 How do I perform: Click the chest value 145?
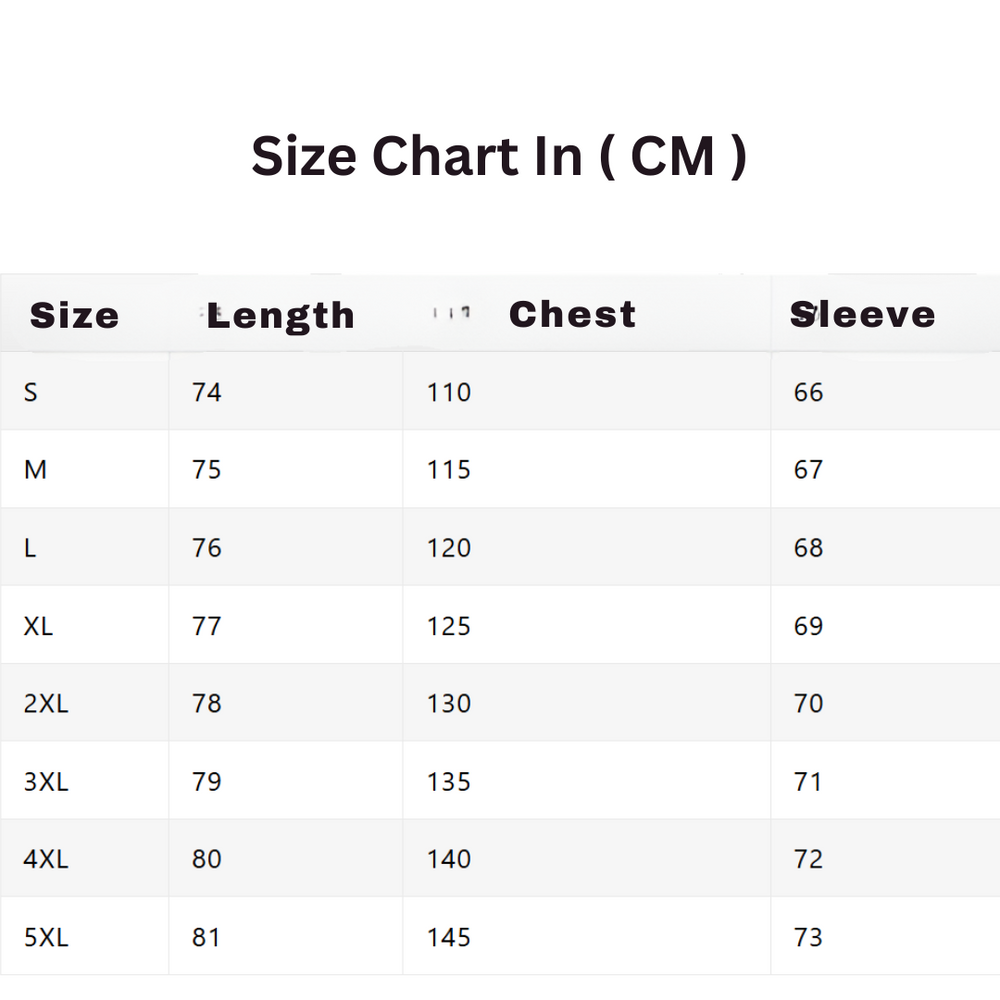pos(449,937)
